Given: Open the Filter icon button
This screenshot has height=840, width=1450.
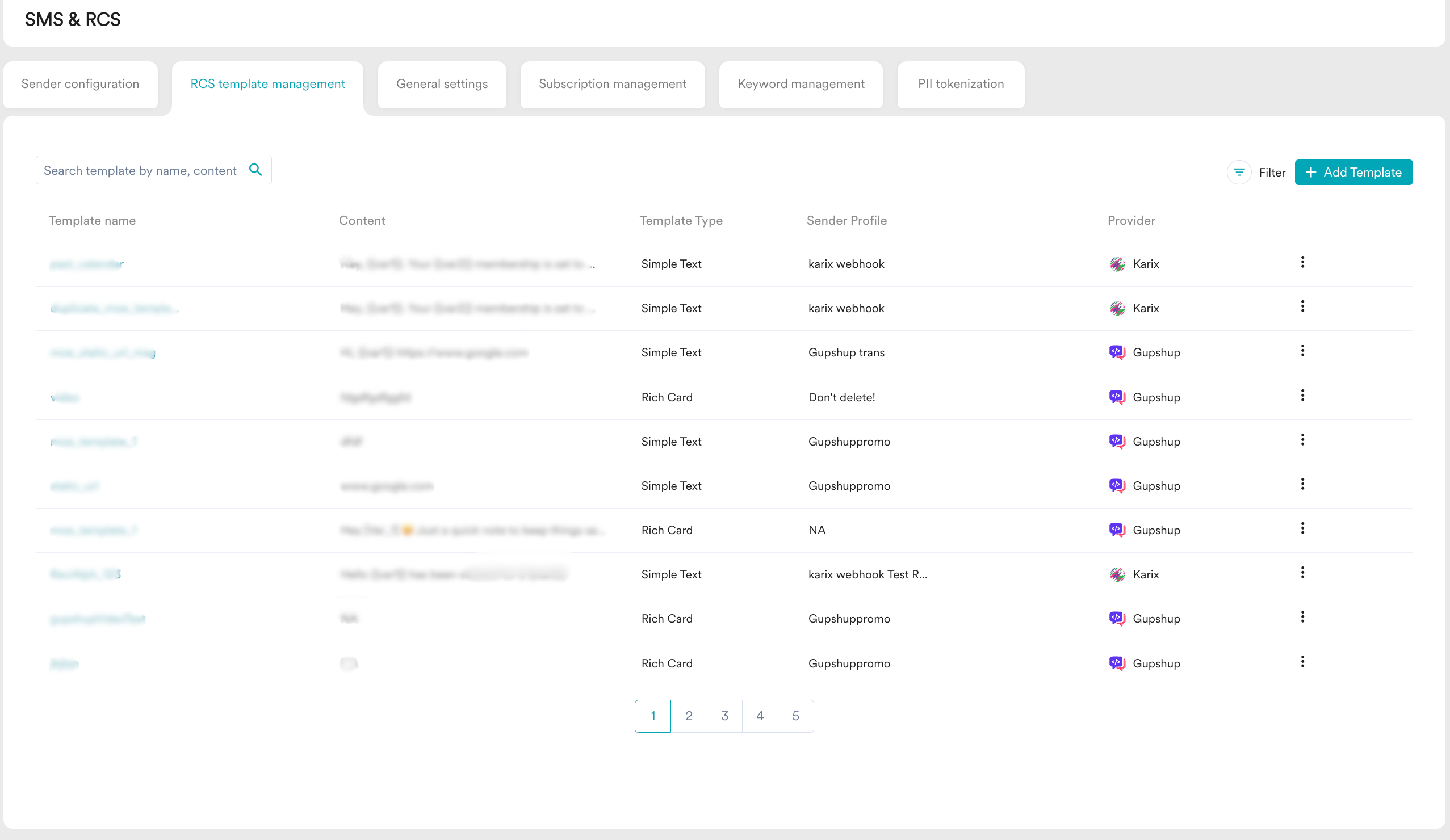Looking at the screenshot, I should point(1239,172).
